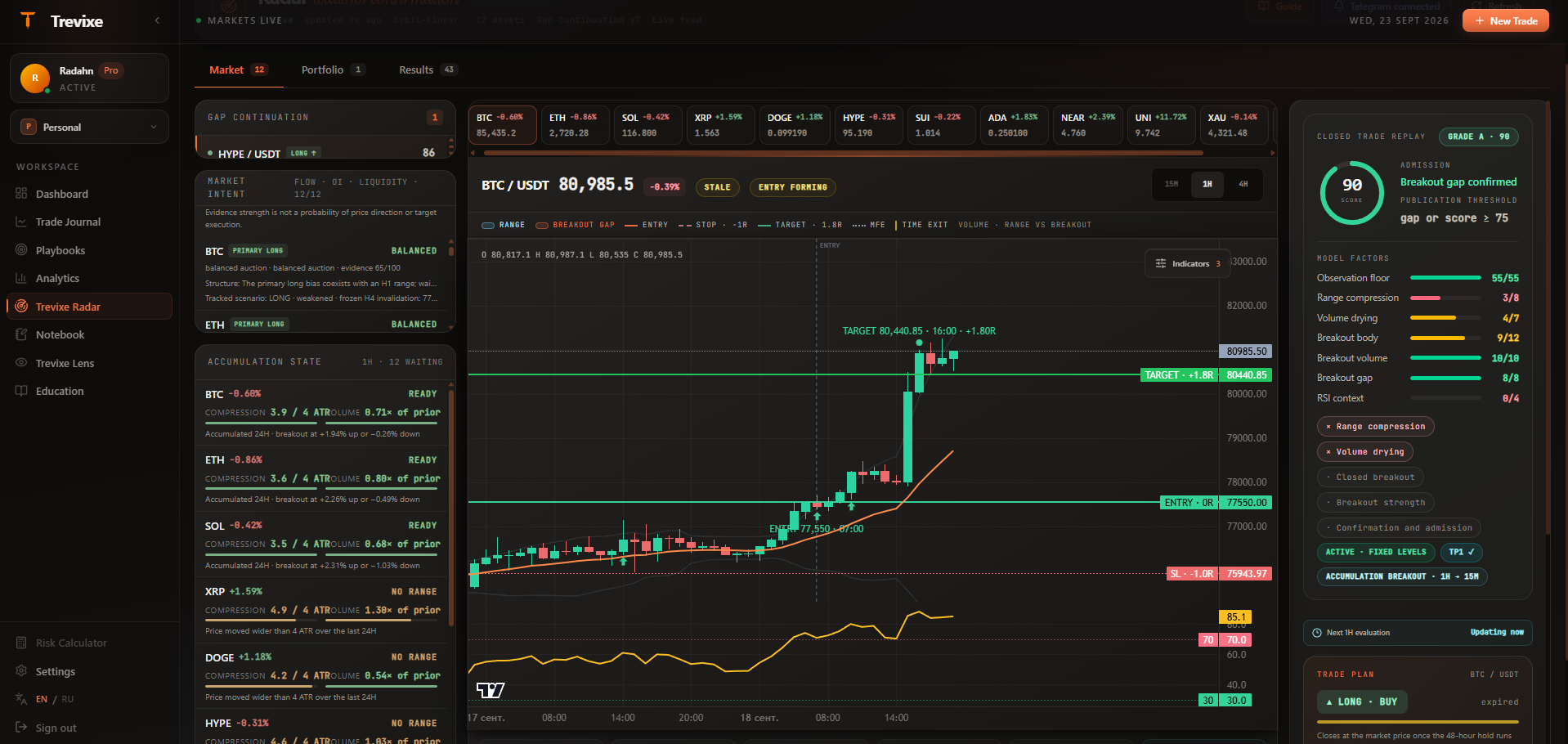Click the TARGET +1.8R price line label

coord(1179,375)
